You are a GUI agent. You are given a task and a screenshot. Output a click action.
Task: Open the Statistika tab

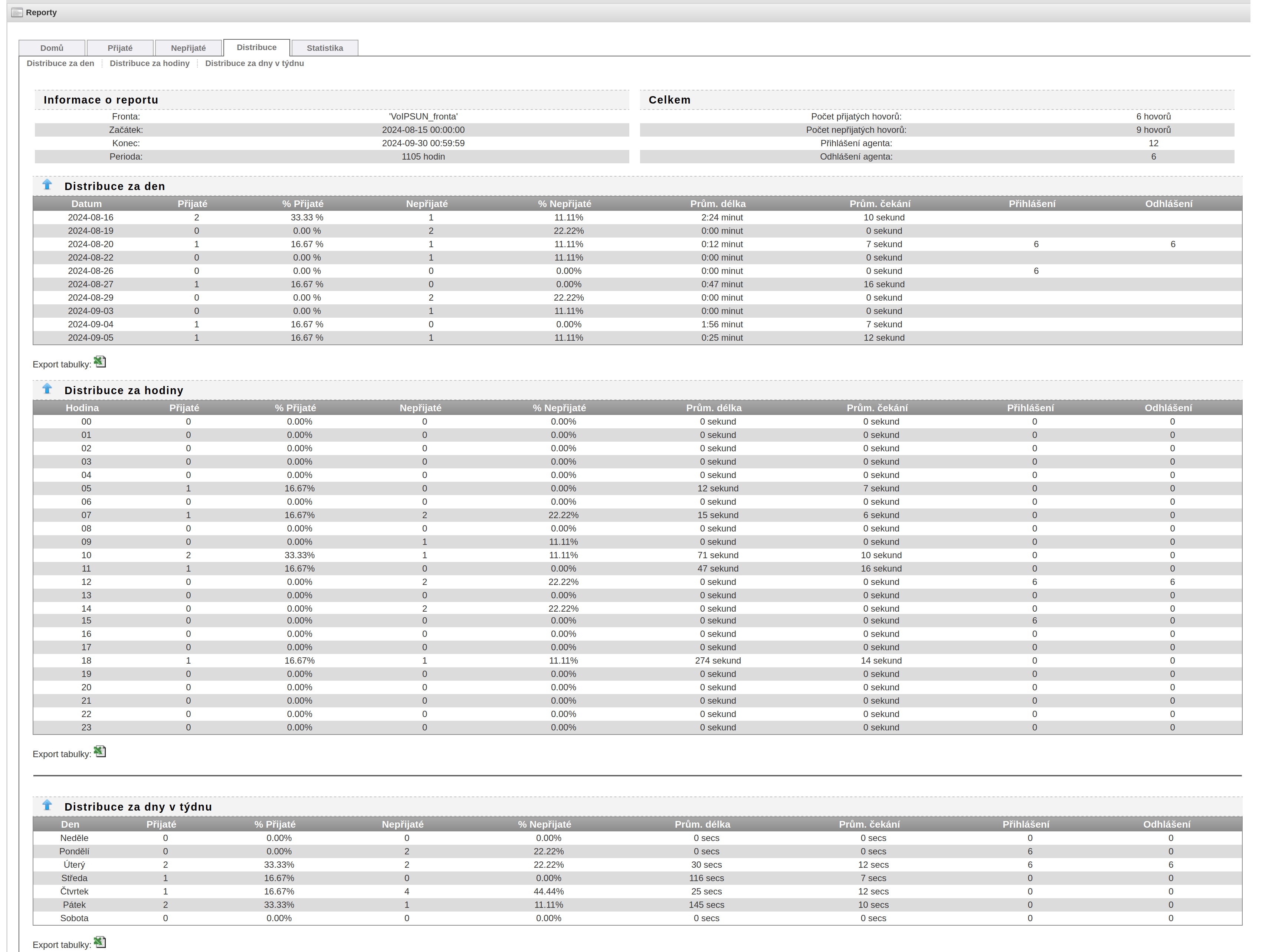click(325, 48)
